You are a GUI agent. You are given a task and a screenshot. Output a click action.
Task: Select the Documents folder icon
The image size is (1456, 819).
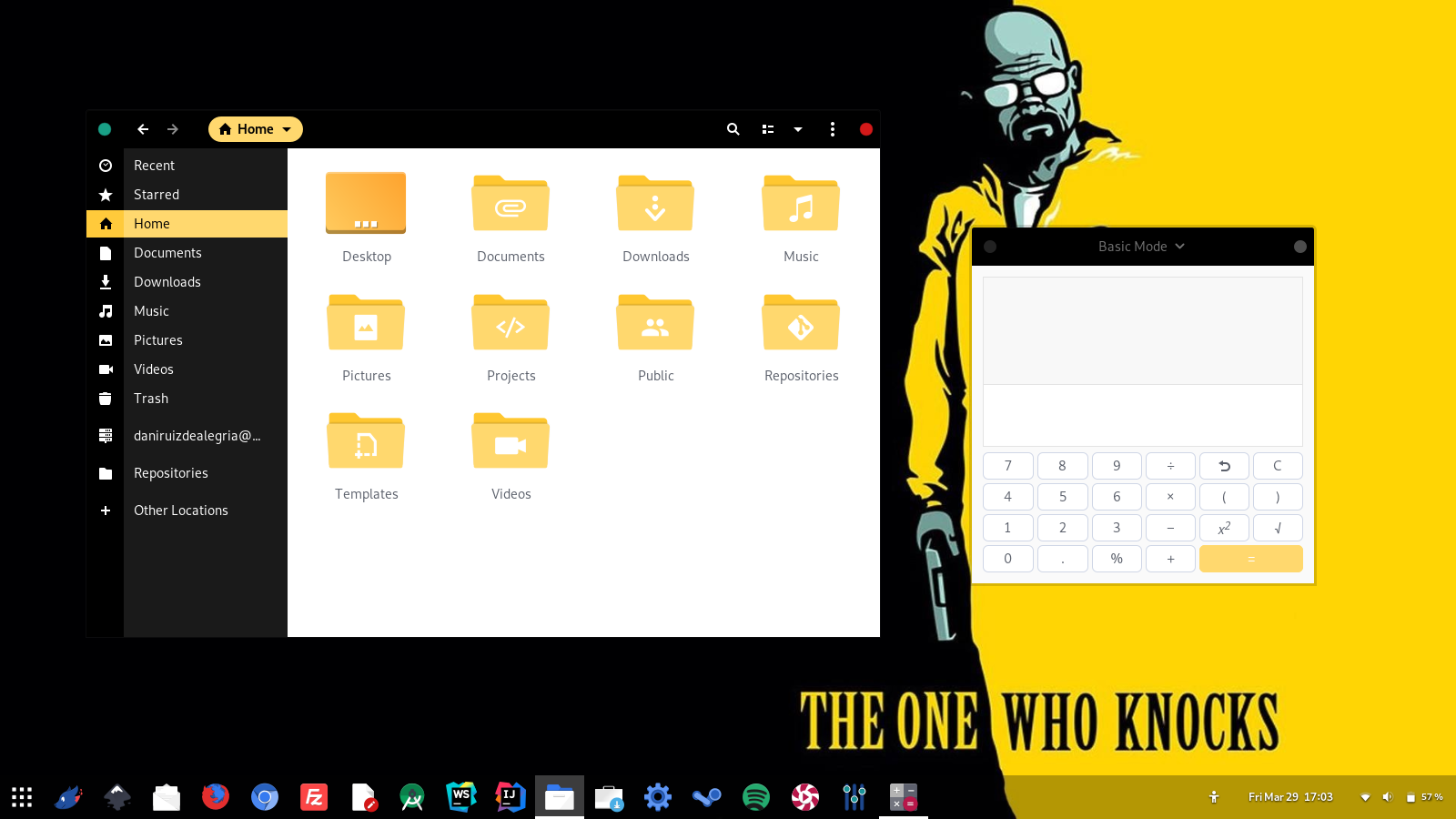click(x=511, y=203)
